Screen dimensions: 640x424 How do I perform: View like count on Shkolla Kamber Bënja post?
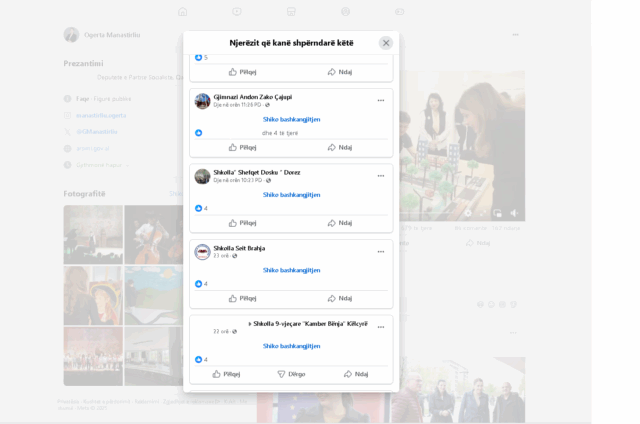tap(201, 360)
